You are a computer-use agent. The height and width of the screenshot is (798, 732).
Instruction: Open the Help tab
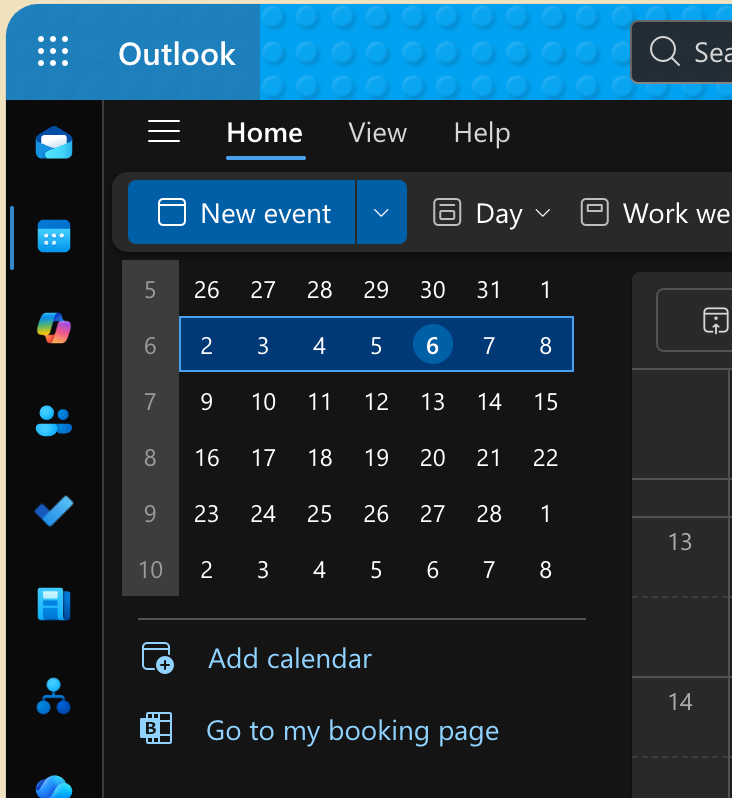[x=481, y=133]
